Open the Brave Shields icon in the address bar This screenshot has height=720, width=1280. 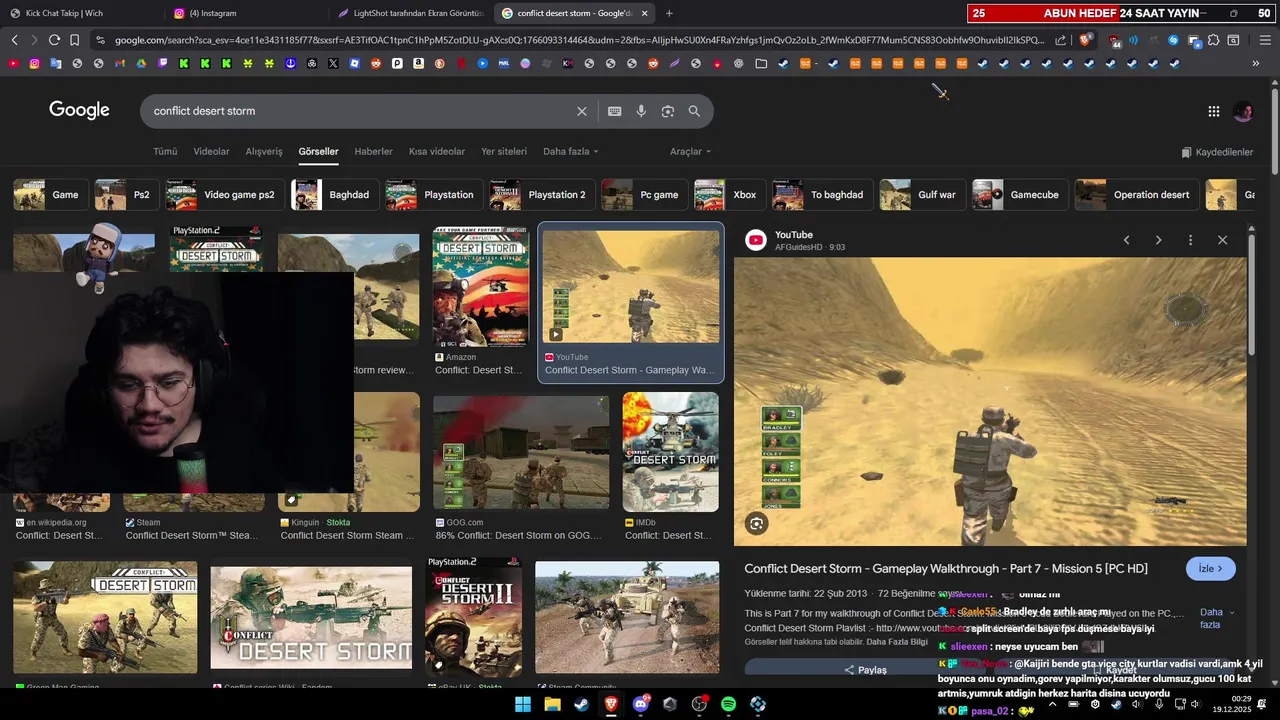[1086, 40]
